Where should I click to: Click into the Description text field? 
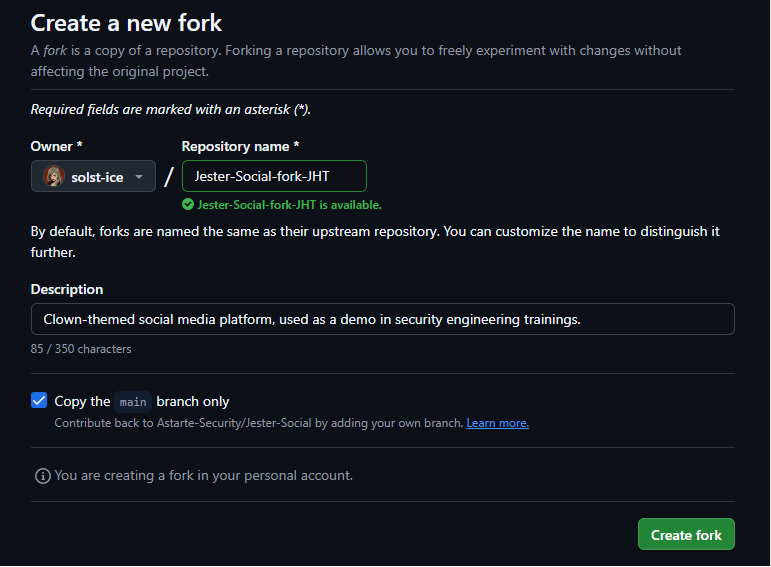point(383,319)
